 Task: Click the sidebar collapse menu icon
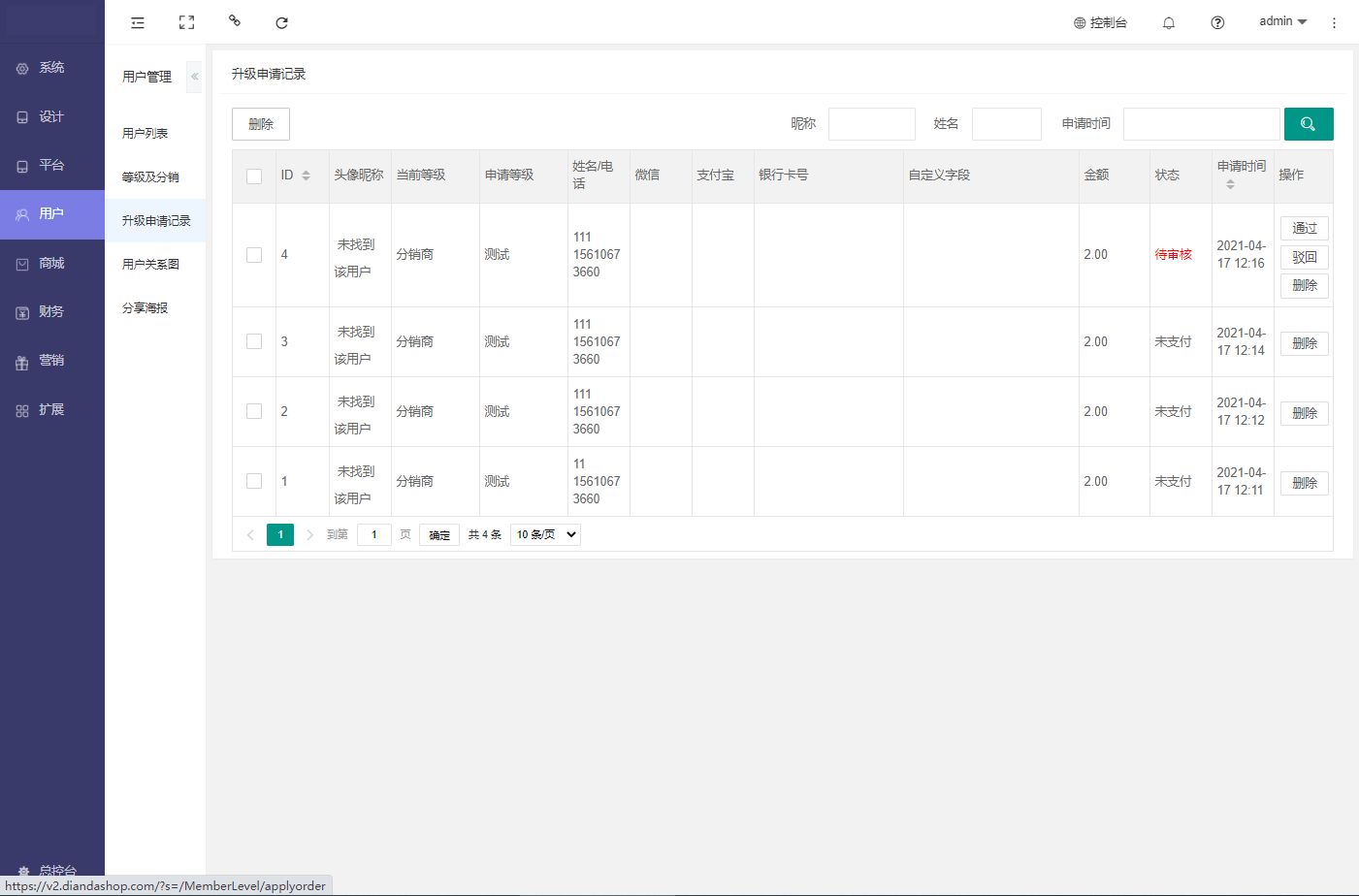pyautogui.click(x=138, y=22)
